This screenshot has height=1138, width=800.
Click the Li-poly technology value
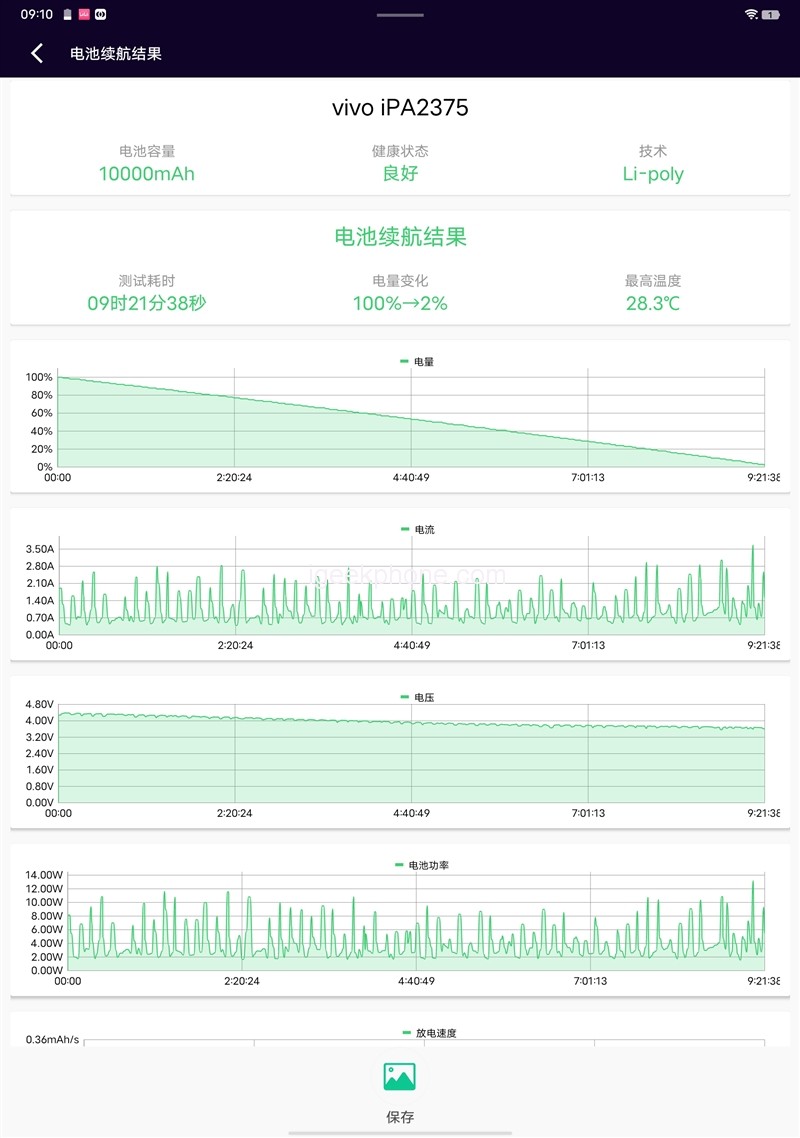[x=652, y=174]
